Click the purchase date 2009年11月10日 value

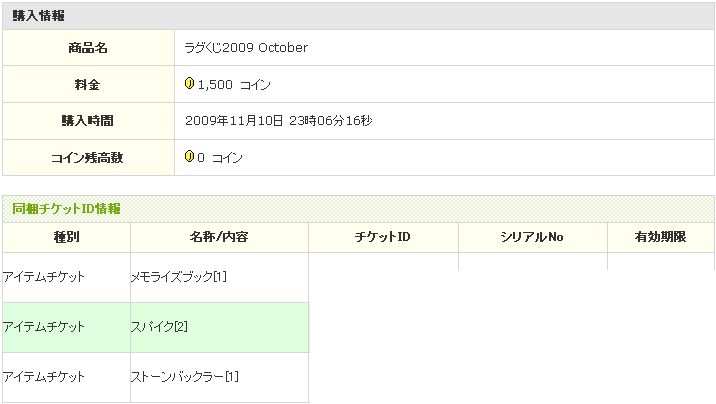(235, 121)
